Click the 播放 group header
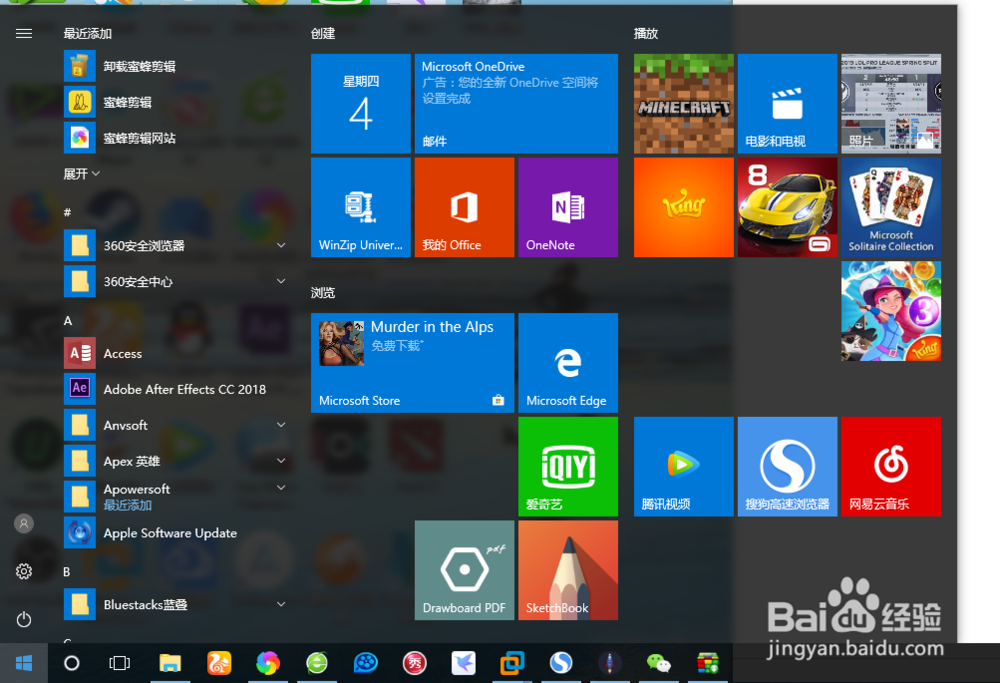The image size is (1000, 683). click(x=645, y=33)
